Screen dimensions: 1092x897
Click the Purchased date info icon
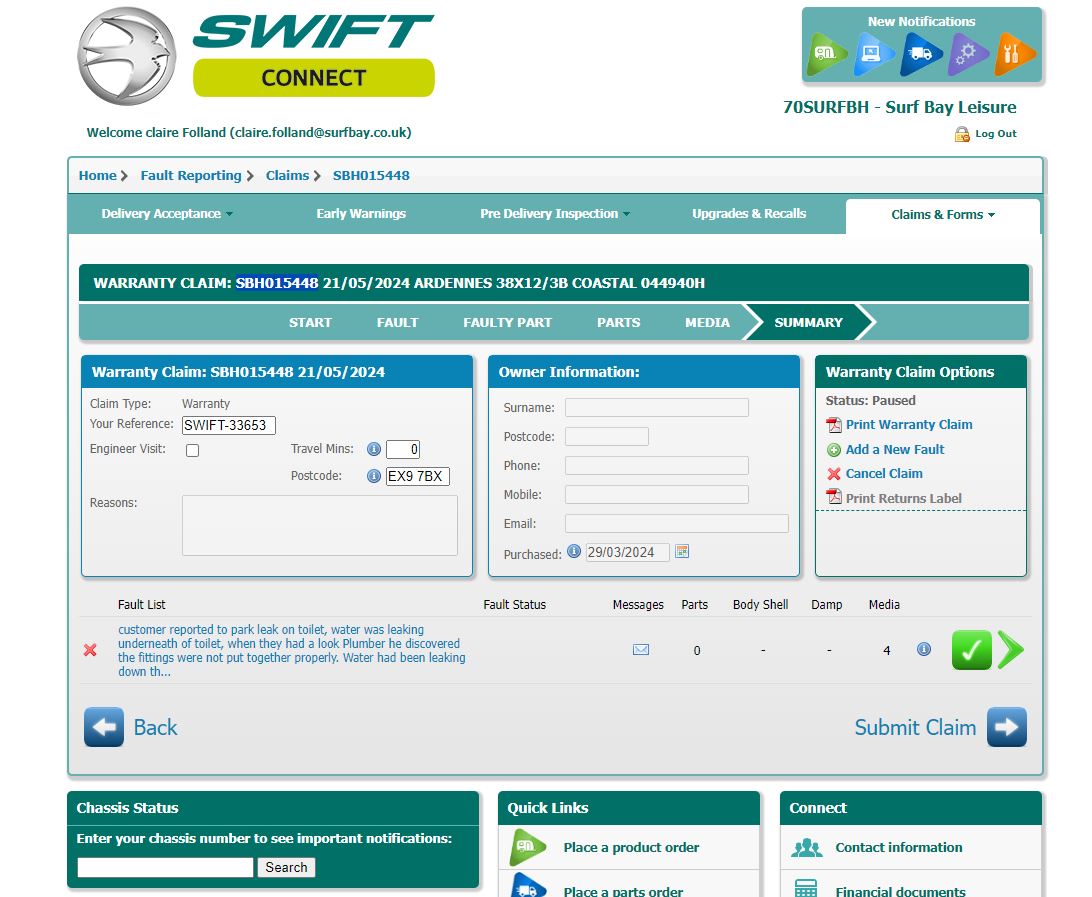click(x=574, y=552)
